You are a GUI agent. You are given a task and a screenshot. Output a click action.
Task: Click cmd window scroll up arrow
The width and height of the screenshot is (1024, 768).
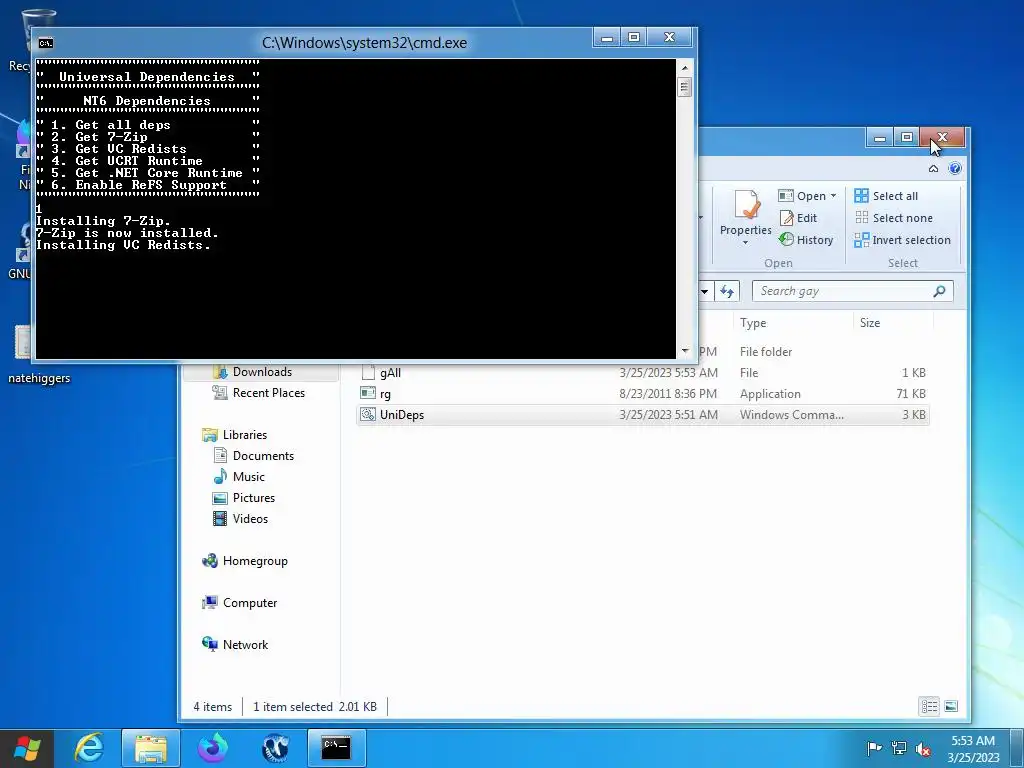pyautogui.click(x=684, y=67)
